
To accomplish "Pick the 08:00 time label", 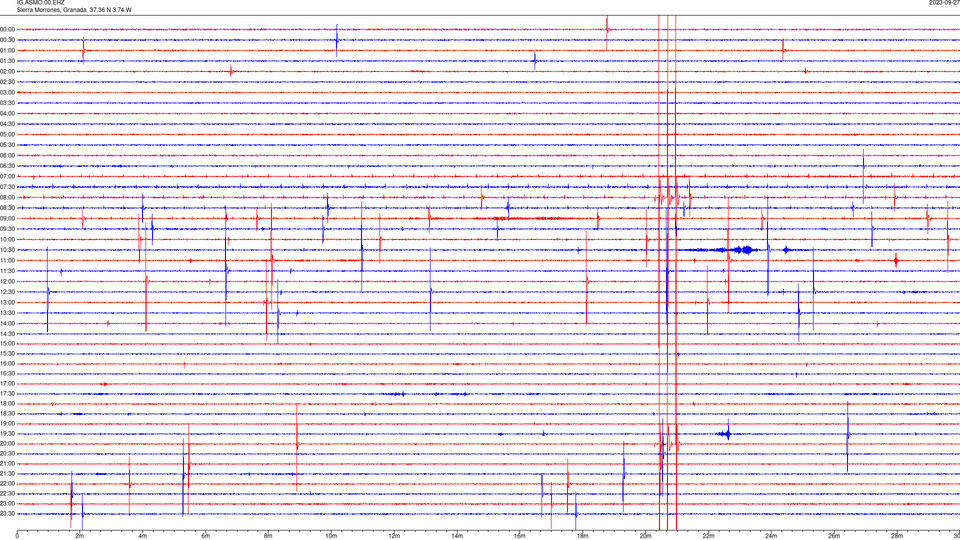I will point(8,197).
